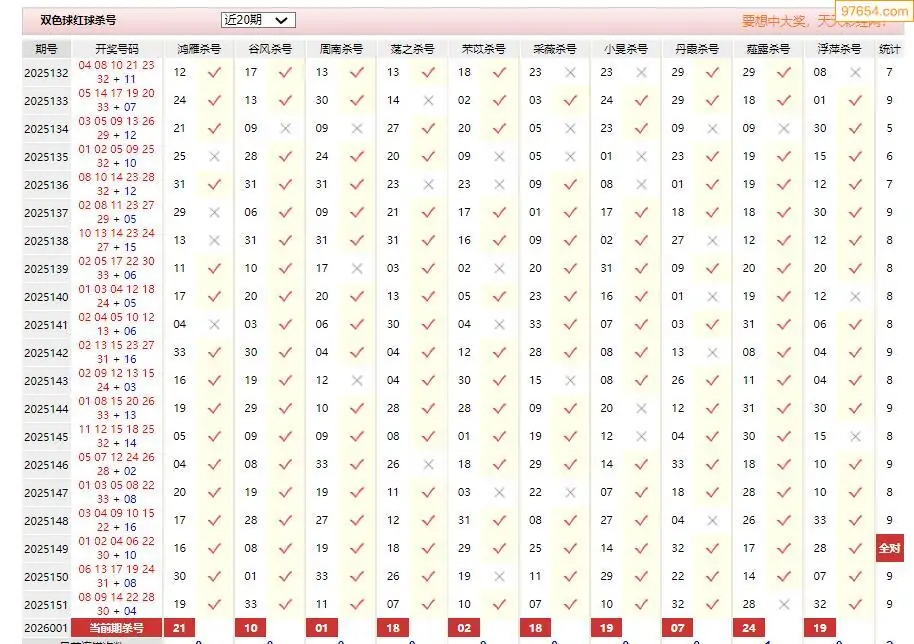The image size is (914, 644).
Task: Select issue number 2025140 in 期号 column
Action: (46, 297)
